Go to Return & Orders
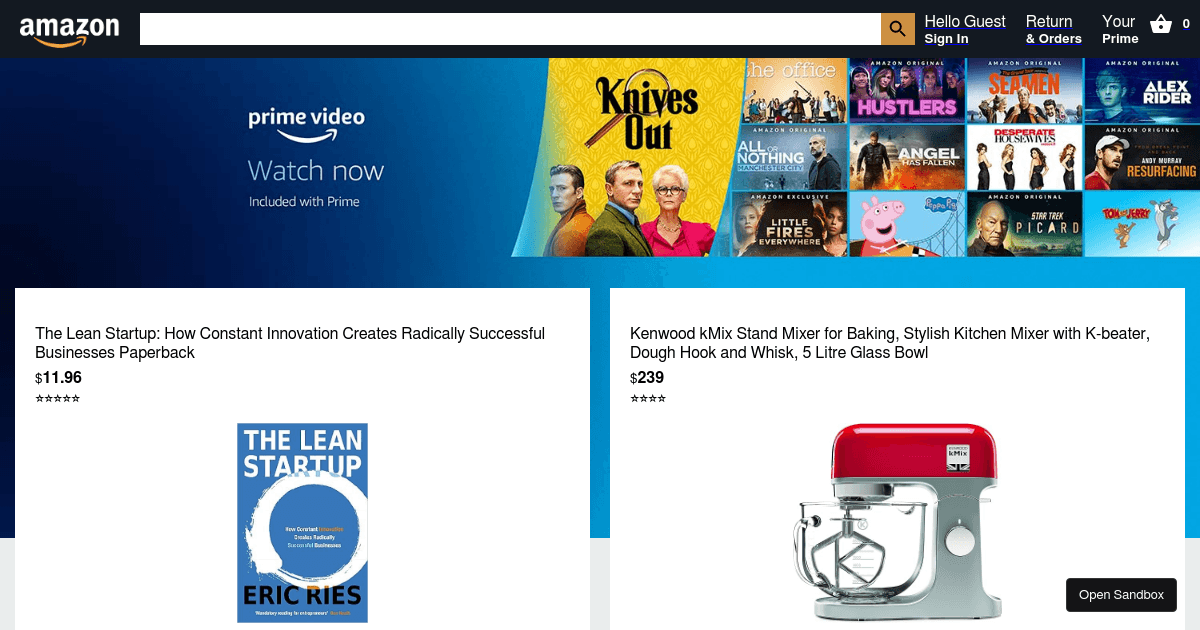The image size is (1200, 630). click(x=1054, y=29)
